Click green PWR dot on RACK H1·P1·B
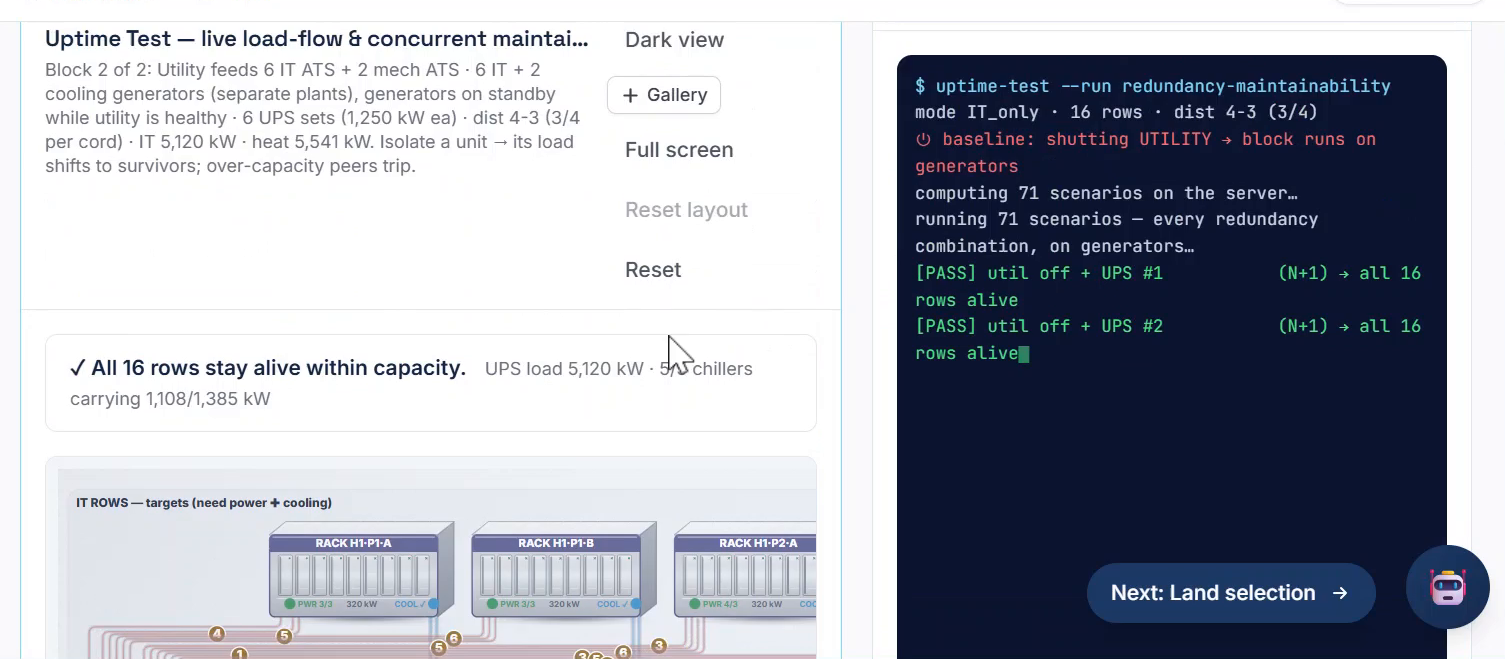This screenshot has width=1505, height=659. tap(491, 604)
